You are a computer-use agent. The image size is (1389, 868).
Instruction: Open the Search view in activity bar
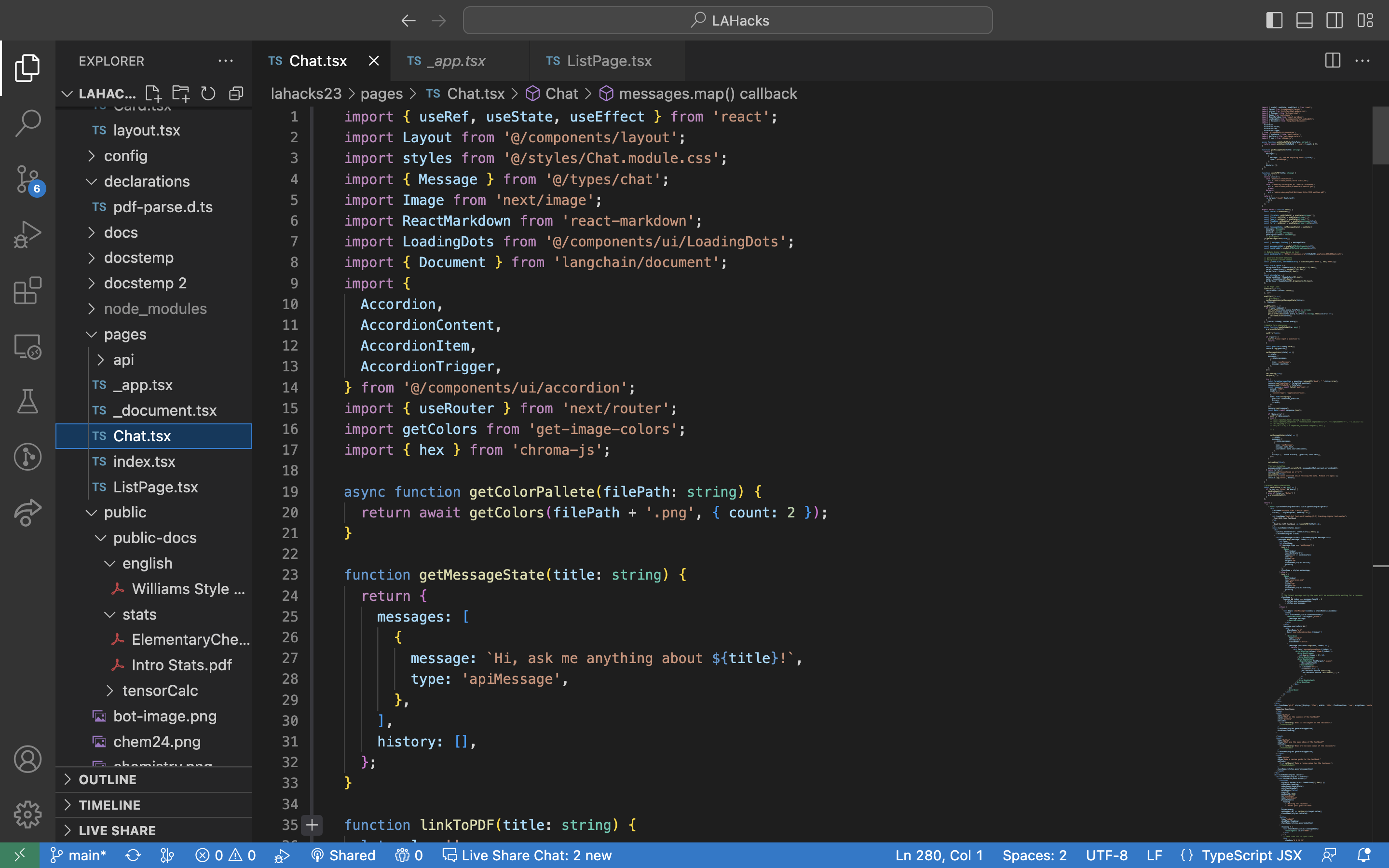27,123
